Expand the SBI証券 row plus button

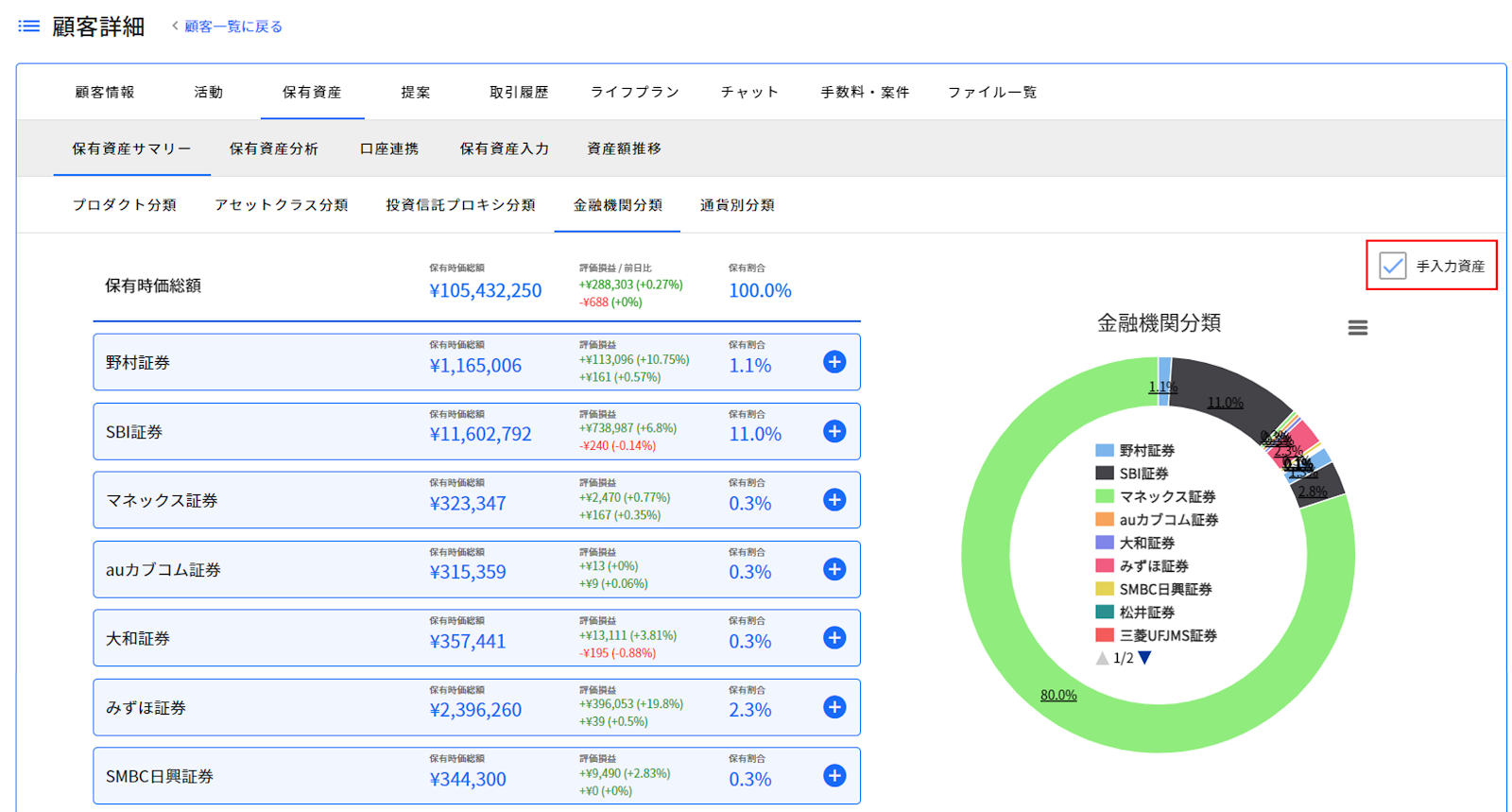(834, 431)
